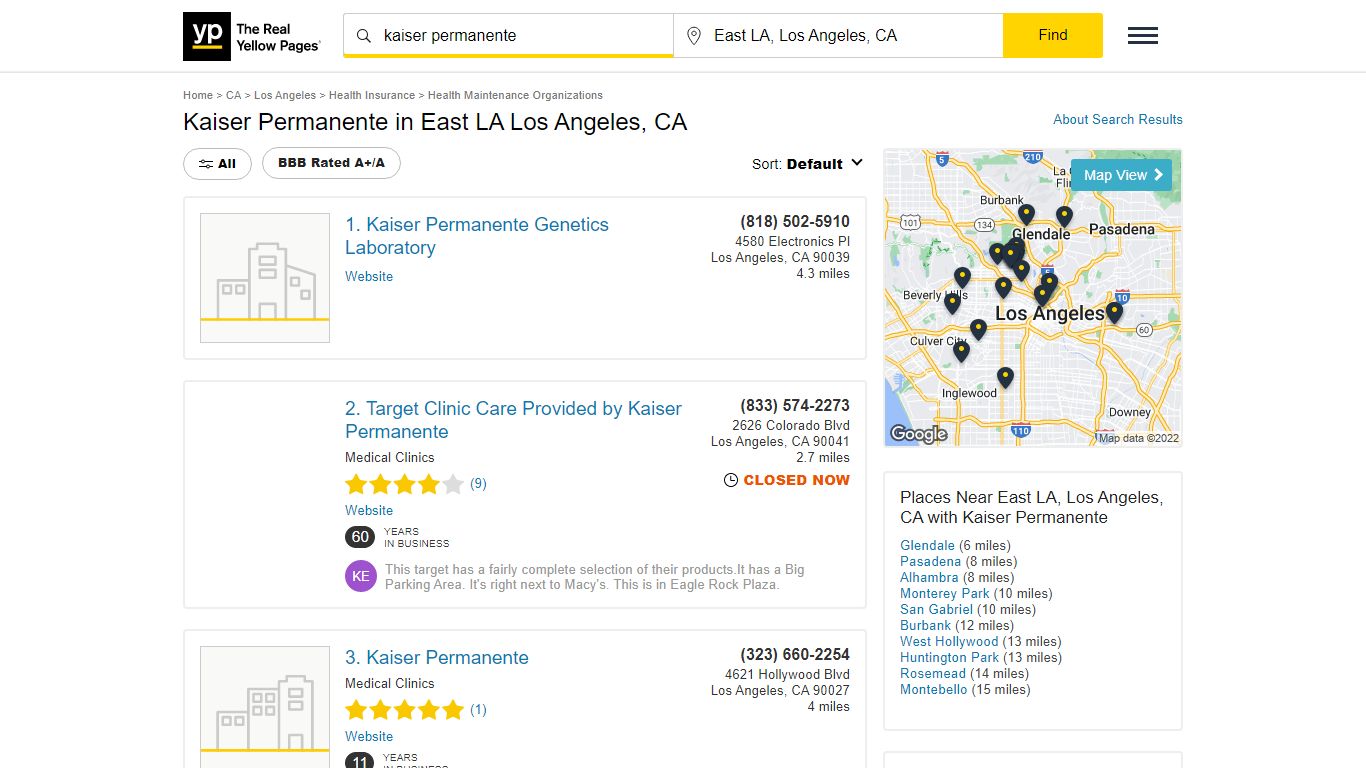Go to Health Maintenance Organizations breadcrumb
Viewport: 1366px width, 768px height.
pyautogui.click(x=515, y=95)
